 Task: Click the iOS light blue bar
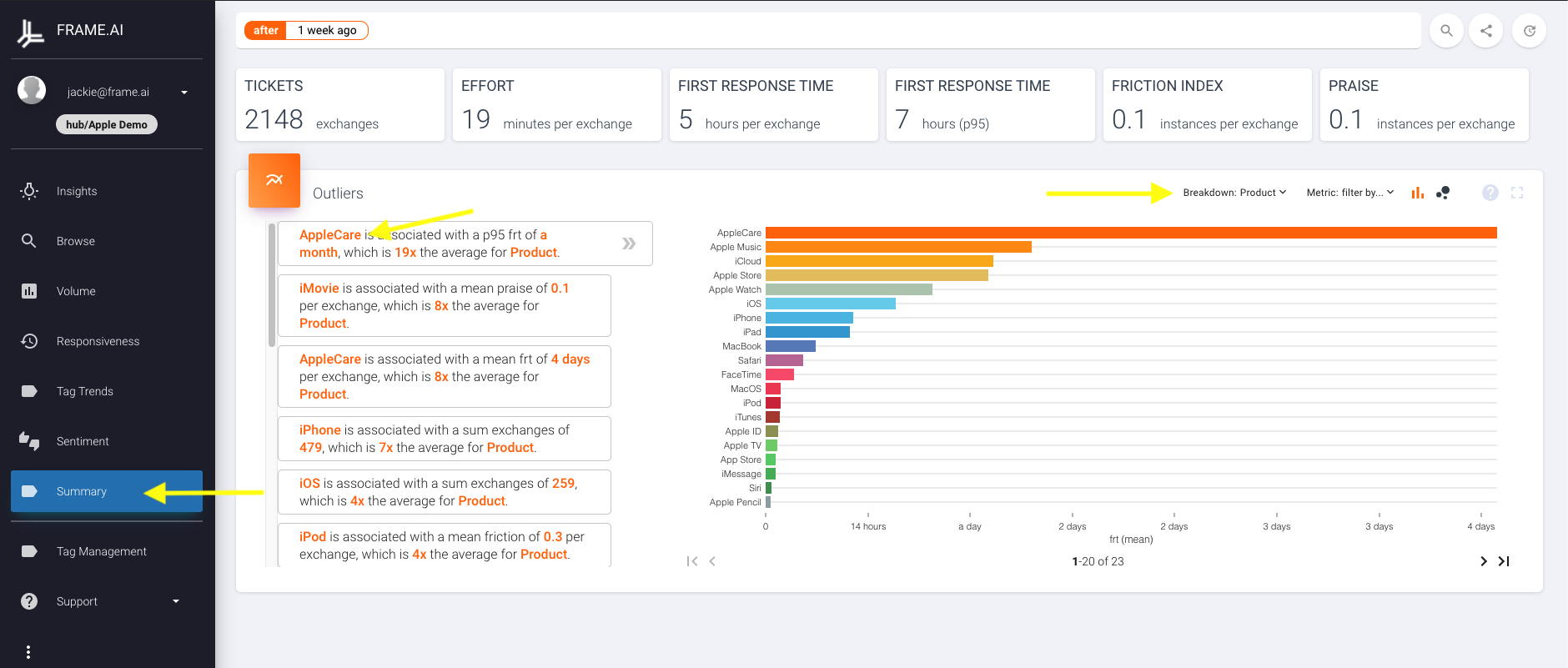click(x=831, y=304)
